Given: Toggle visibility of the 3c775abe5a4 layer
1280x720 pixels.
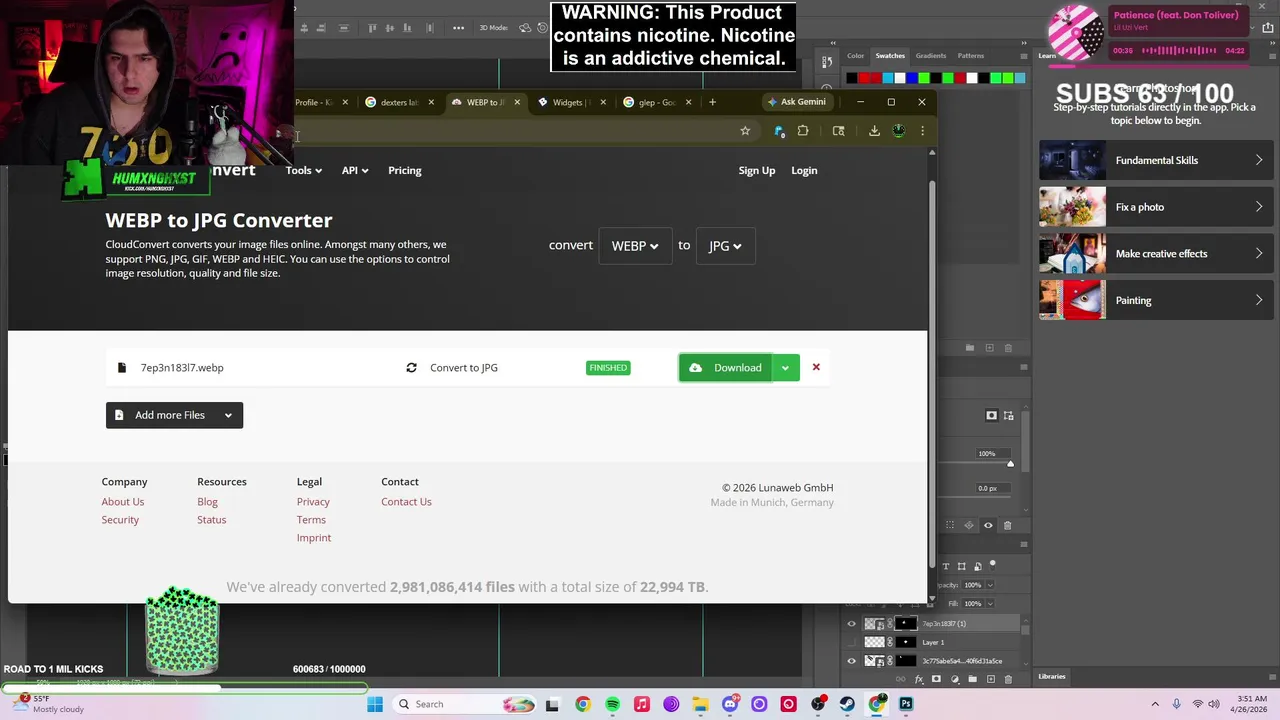Looking at the screenshot, I should tap(852, 661).
